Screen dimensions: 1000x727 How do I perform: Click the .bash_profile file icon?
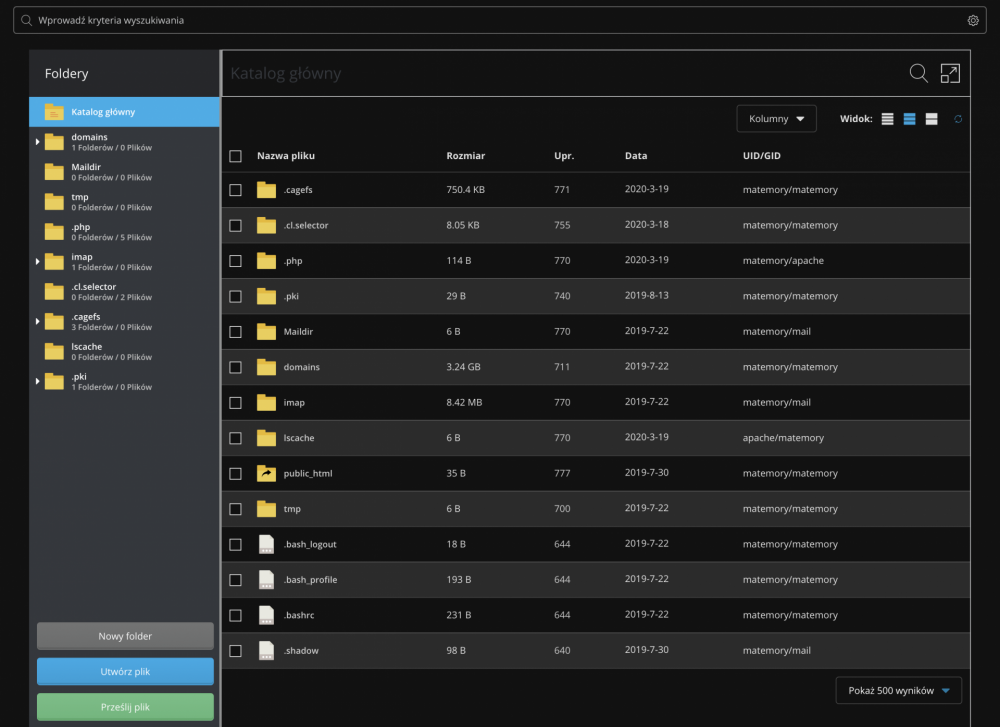(266, 580)
